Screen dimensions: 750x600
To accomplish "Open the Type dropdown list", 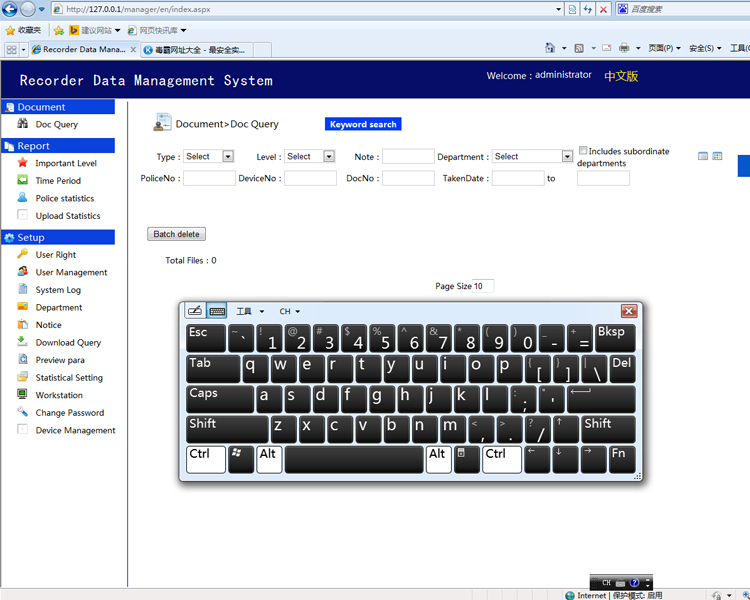I will click(x=228, y=156).
